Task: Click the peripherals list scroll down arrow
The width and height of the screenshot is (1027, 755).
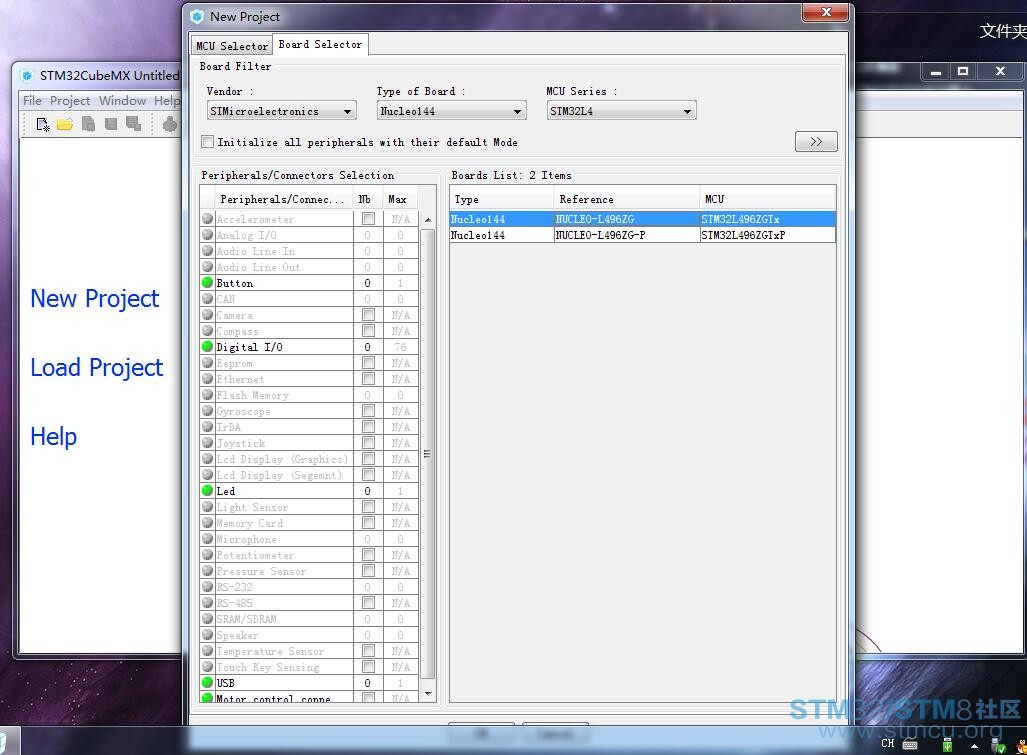Action: pyautogui.click(x=428, y=693)
